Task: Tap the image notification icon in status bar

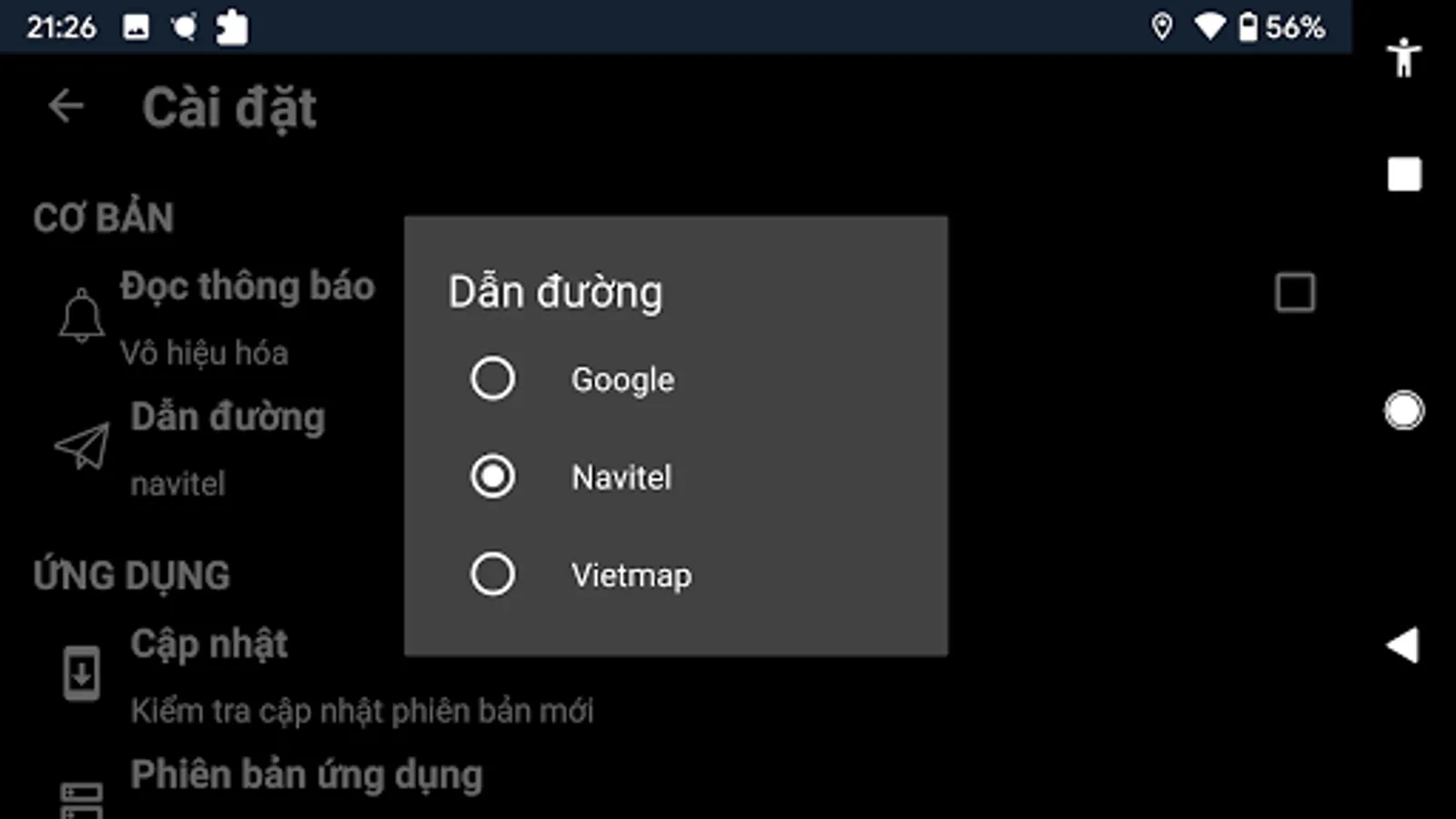Action: click(x=136, y=27)
